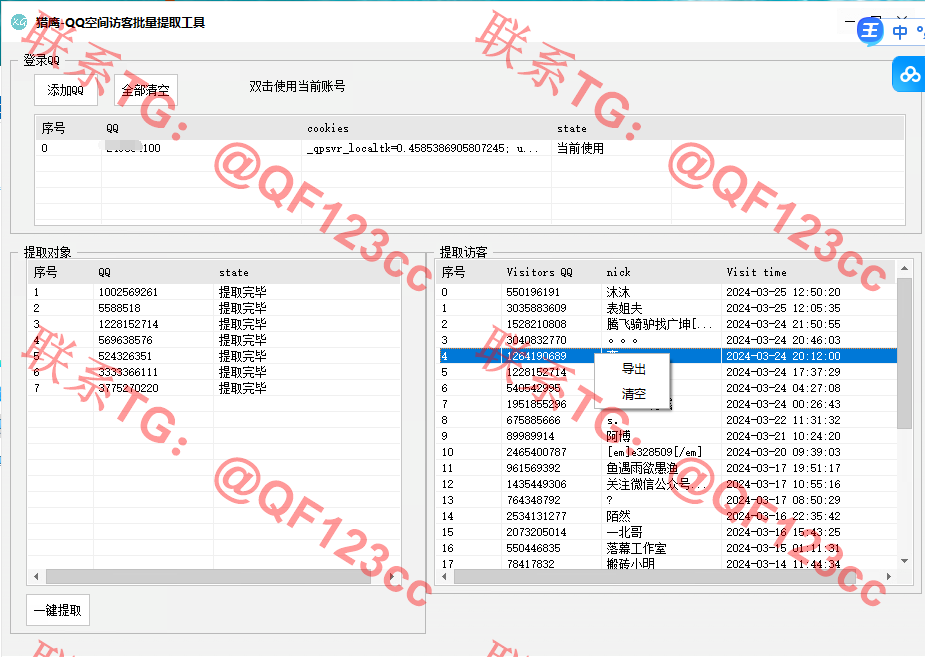
Task: Switch IME Chinese mode indicator 中
Action: (900, 32)
